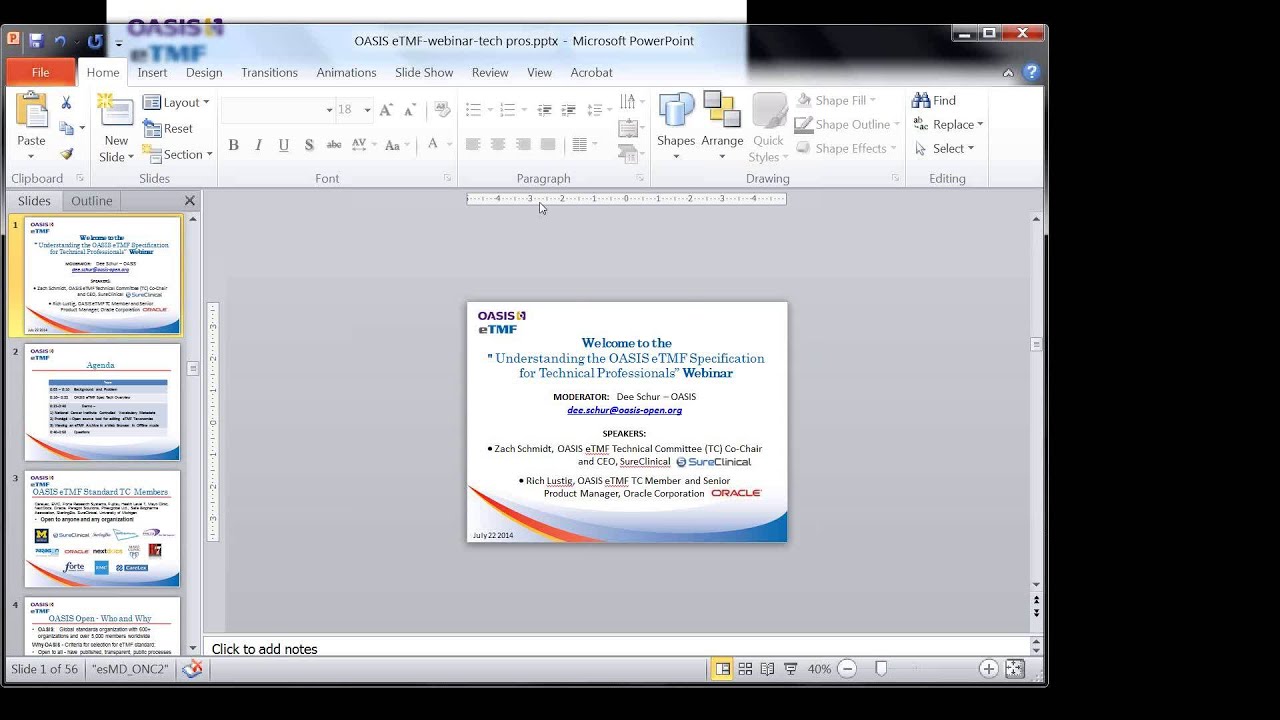Click the zoom slider handle

(x=881, y=669)
